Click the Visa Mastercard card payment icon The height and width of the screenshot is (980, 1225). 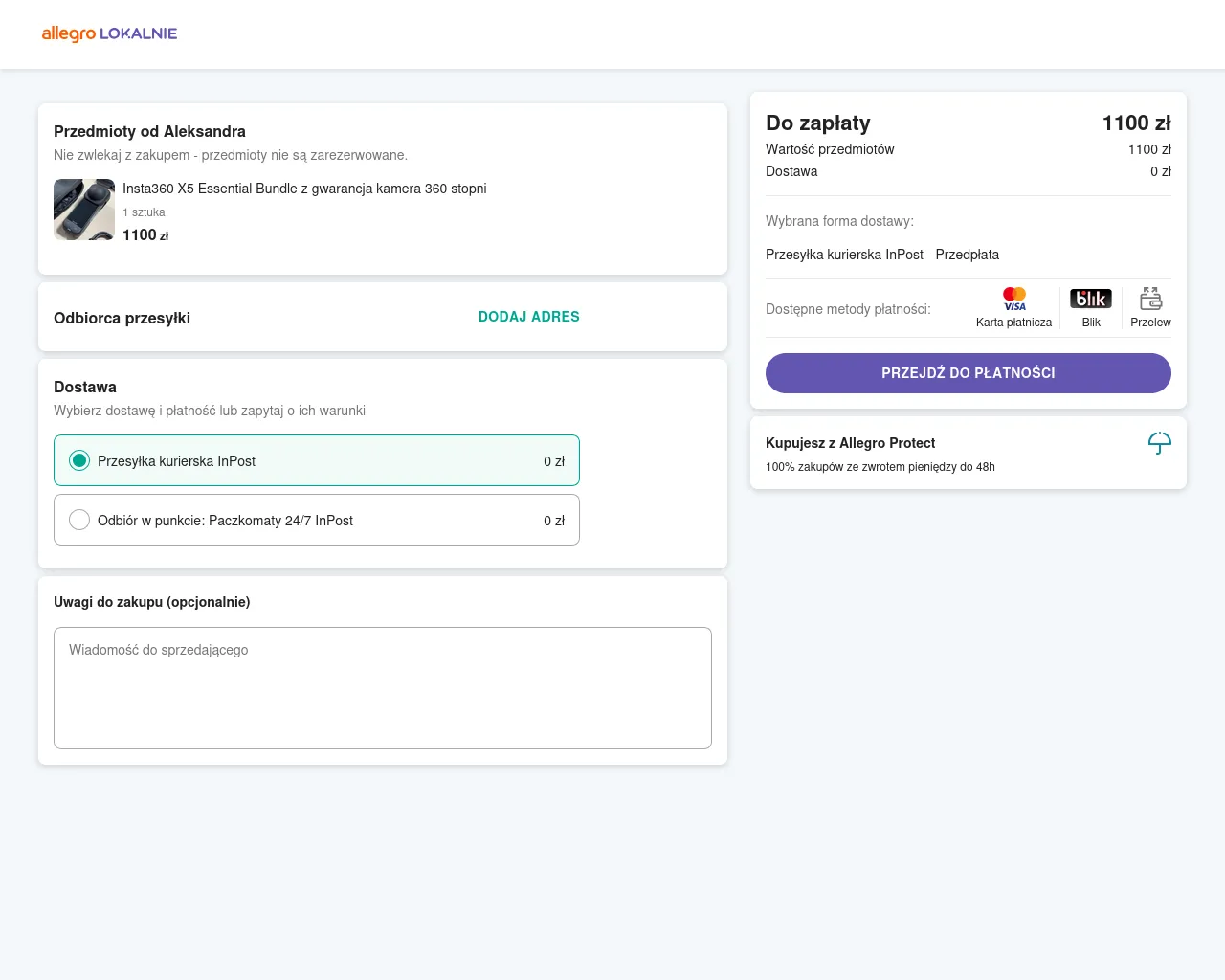[1014, 299]
